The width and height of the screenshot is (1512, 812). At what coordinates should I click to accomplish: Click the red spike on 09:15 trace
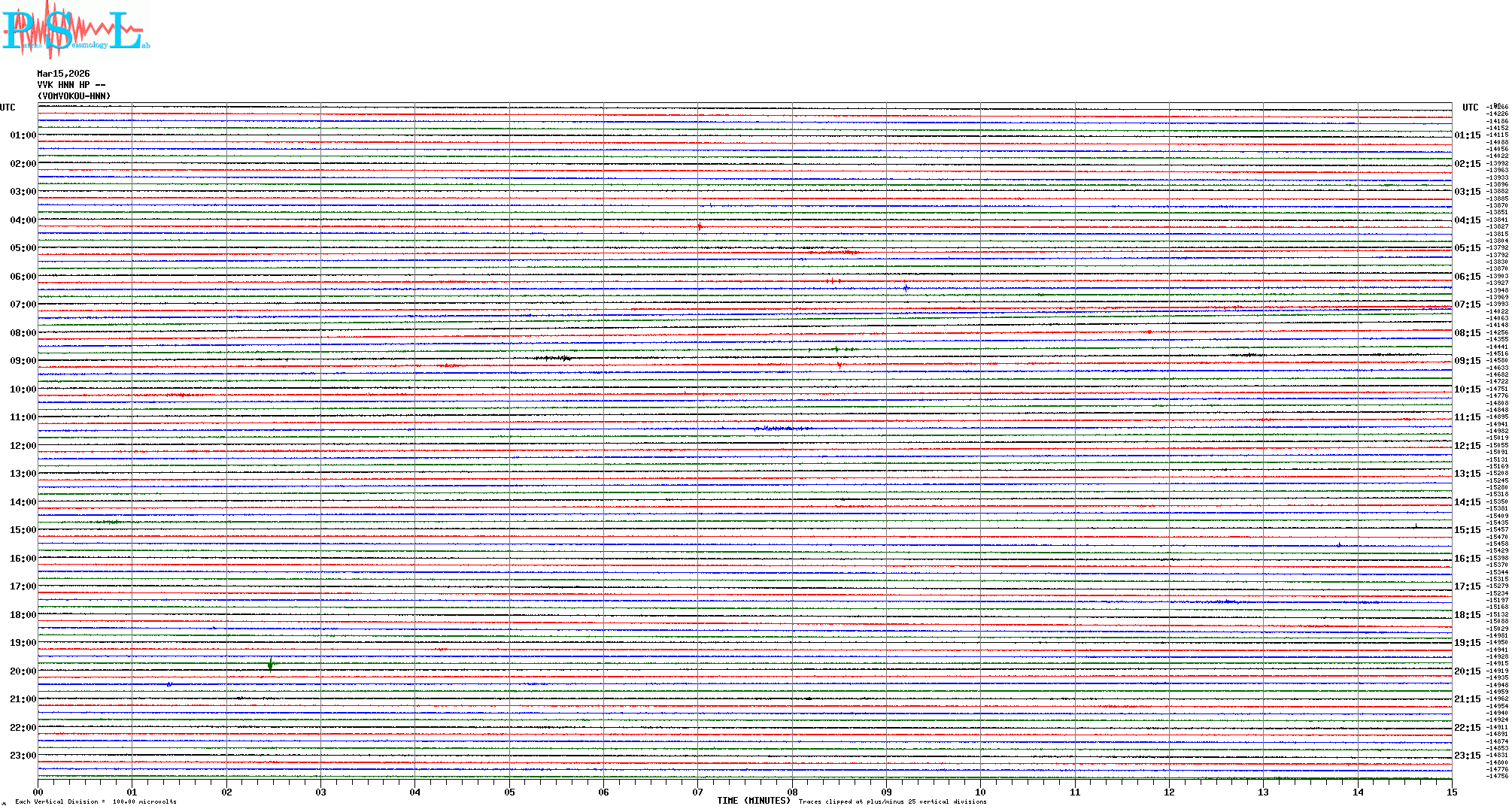839,365
